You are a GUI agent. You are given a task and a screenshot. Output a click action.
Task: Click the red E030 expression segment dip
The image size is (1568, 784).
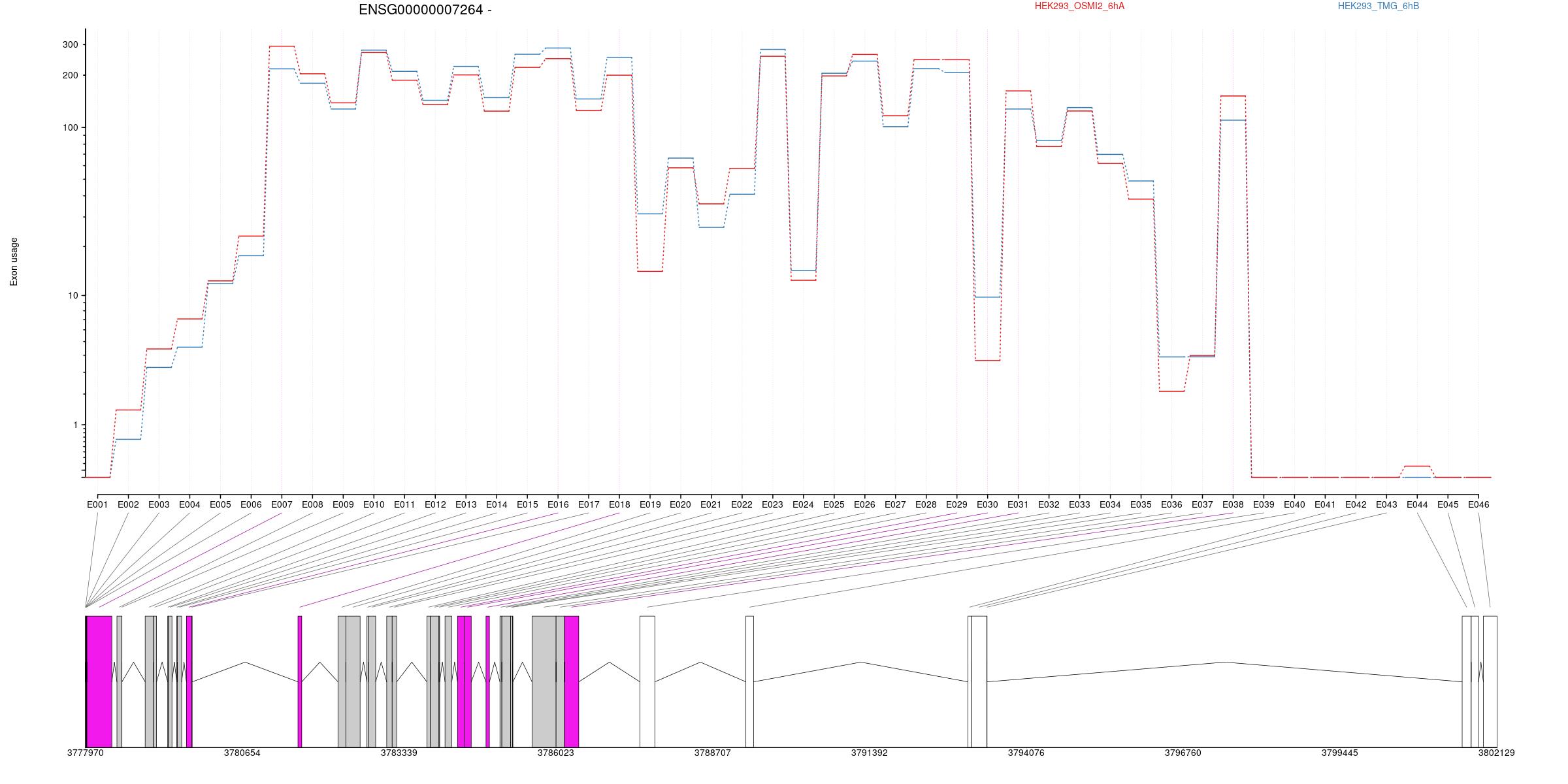tap(987, 361)
